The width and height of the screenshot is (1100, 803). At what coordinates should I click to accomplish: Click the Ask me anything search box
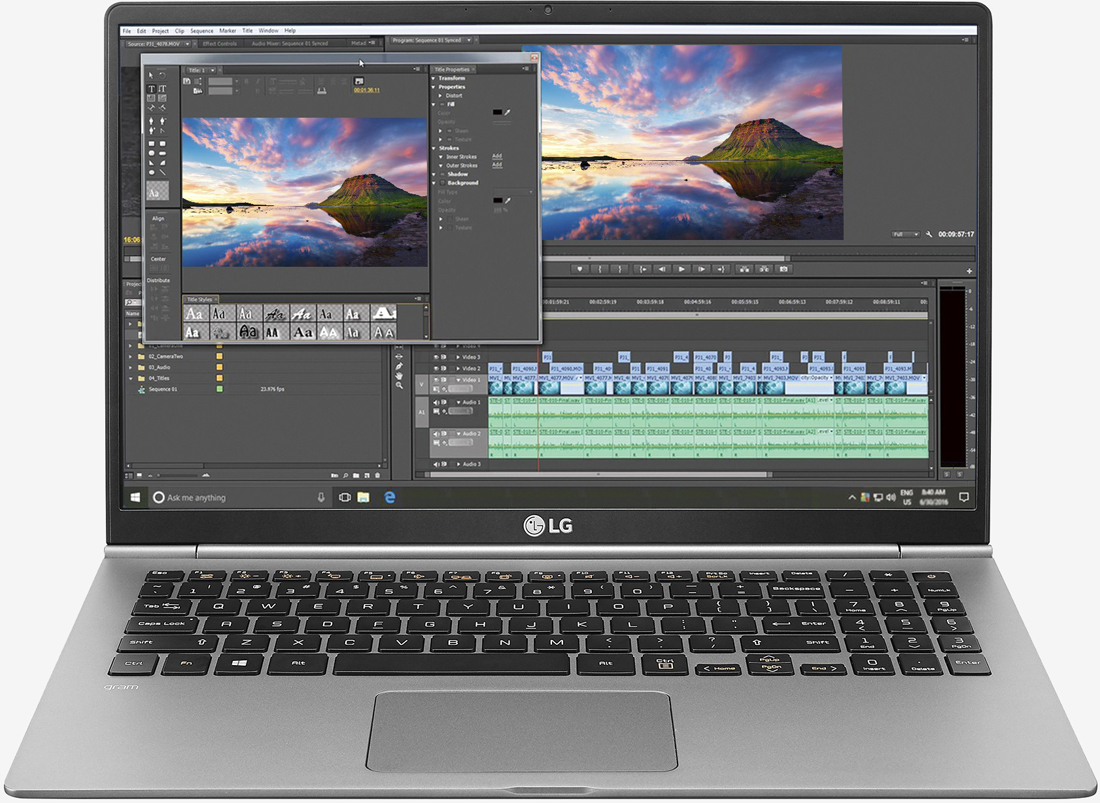pyautogui.click(x=239, y=497)
